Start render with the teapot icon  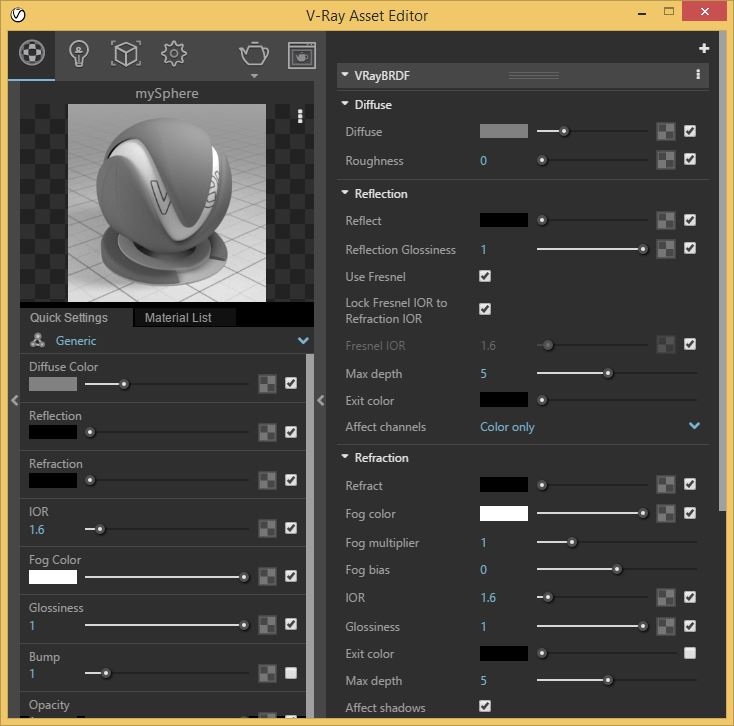pos(254,54)
